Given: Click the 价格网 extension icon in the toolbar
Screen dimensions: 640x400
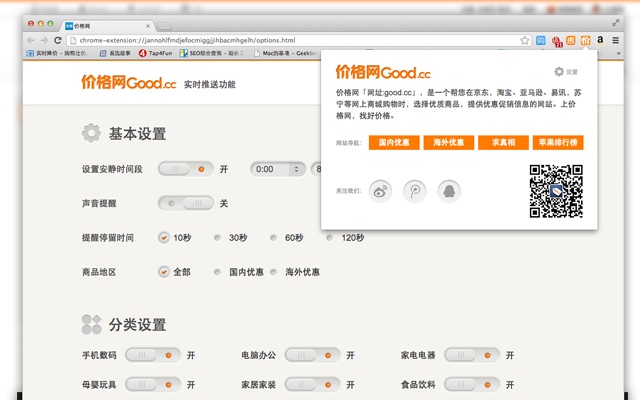Looking at the screenshot, I should (x=586, y=40).
